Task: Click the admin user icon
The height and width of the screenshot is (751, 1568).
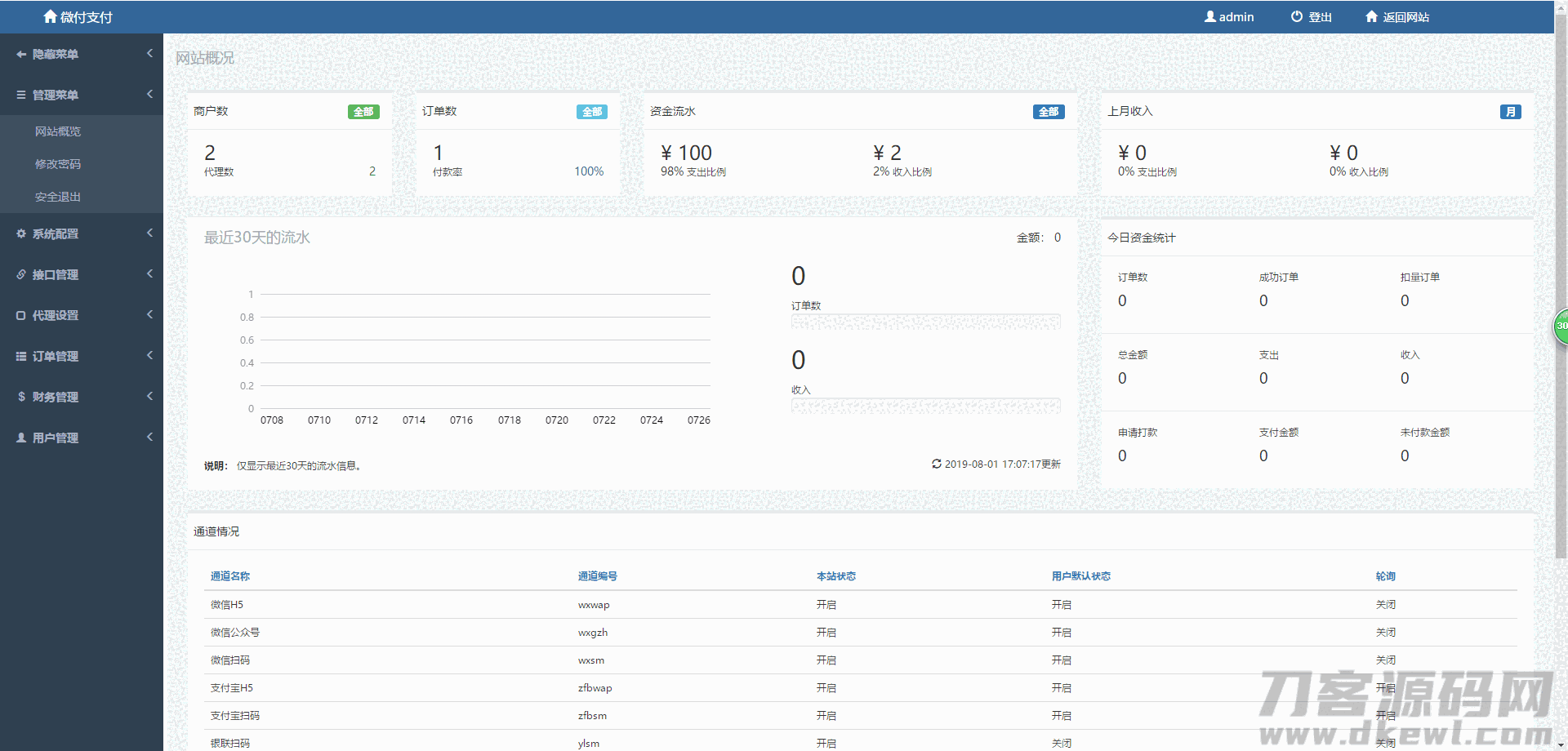Action: pos(1209,16)
